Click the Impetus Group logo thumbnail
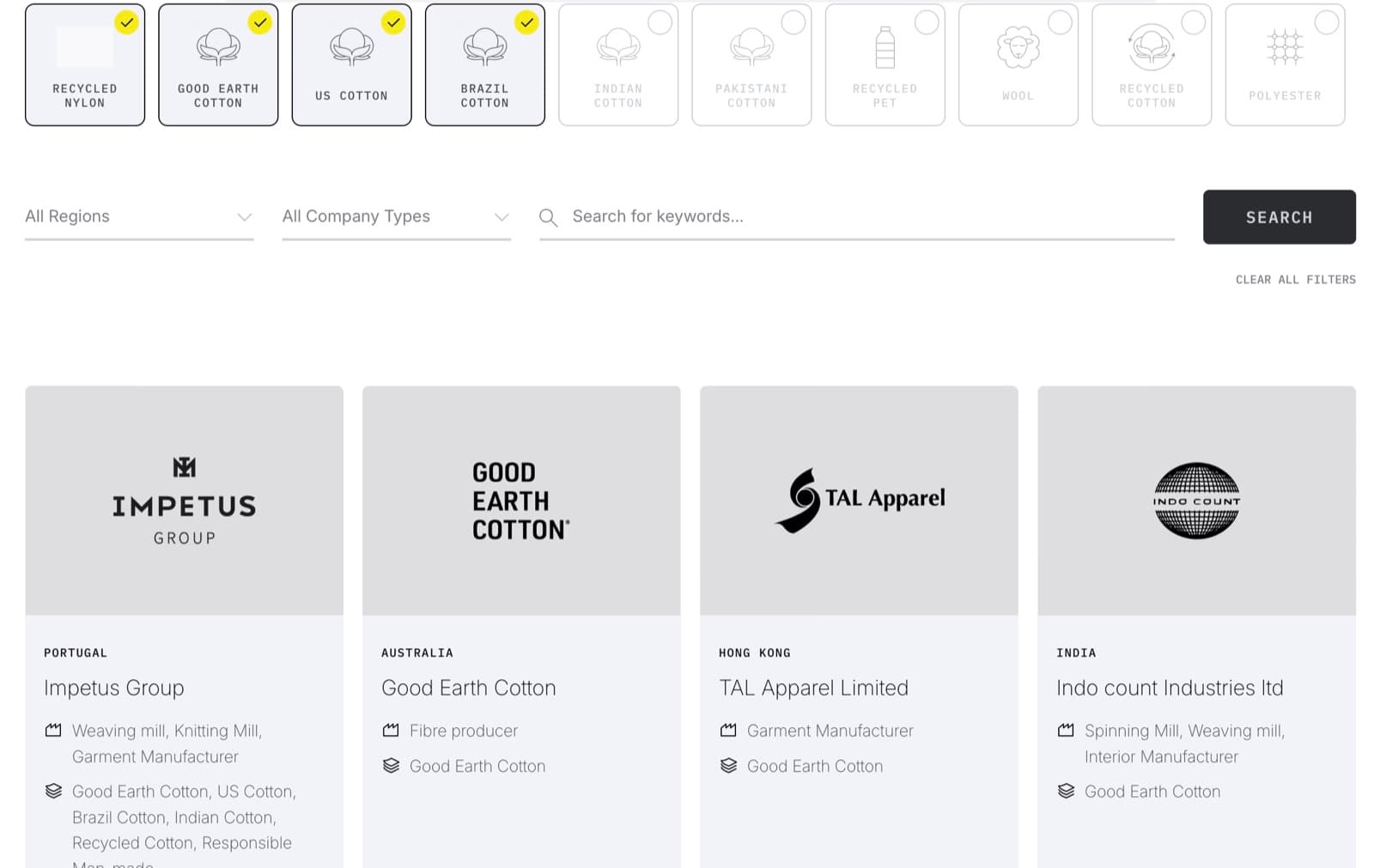 coord(184,501)
